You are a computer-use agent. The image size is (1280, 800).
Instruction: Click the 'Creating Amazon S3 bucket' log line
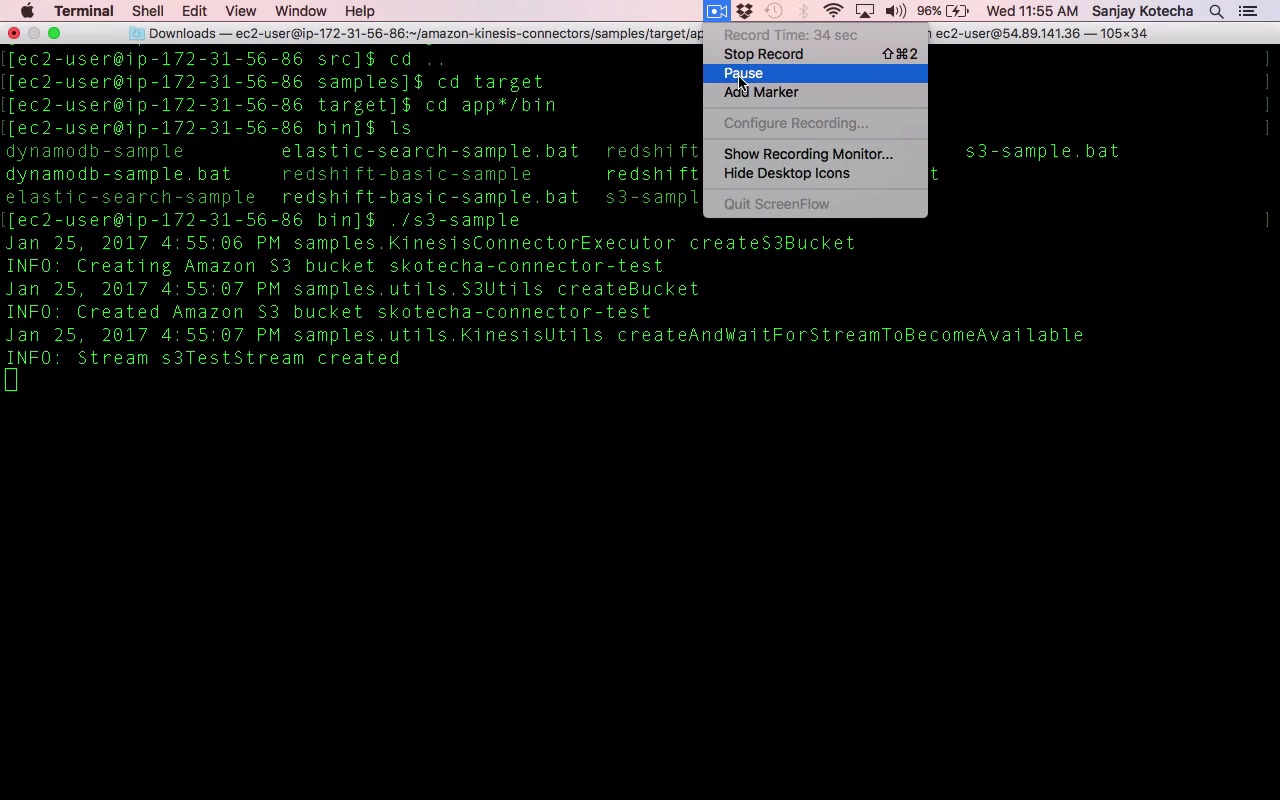[335, 266]
